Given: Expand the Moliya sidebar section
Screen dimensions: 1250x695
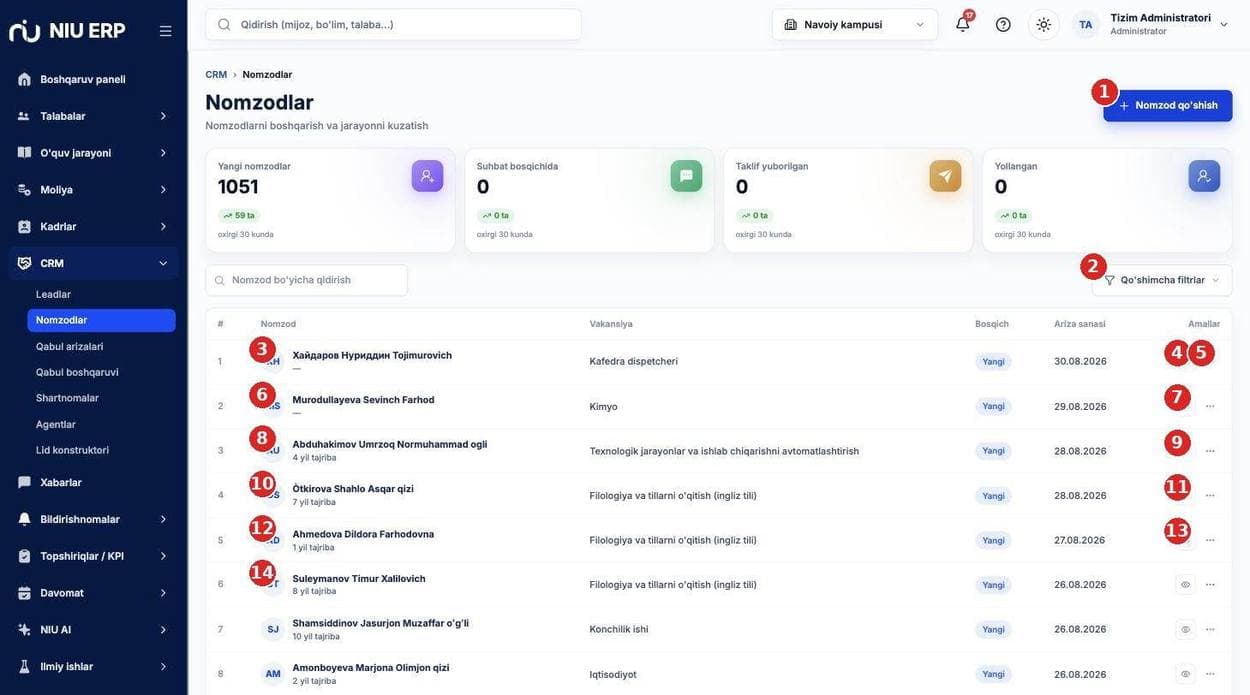Looking at the screenshot, I should tap(93, 190).
